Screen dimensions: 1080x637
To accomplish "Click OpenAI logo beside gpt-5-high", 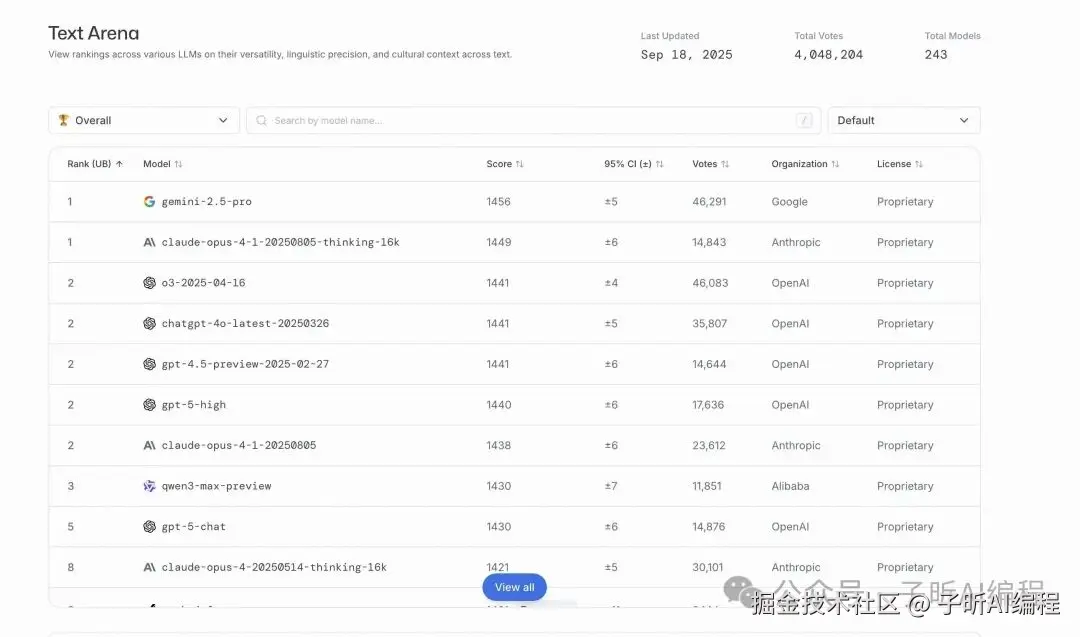I will click(149, 405).
